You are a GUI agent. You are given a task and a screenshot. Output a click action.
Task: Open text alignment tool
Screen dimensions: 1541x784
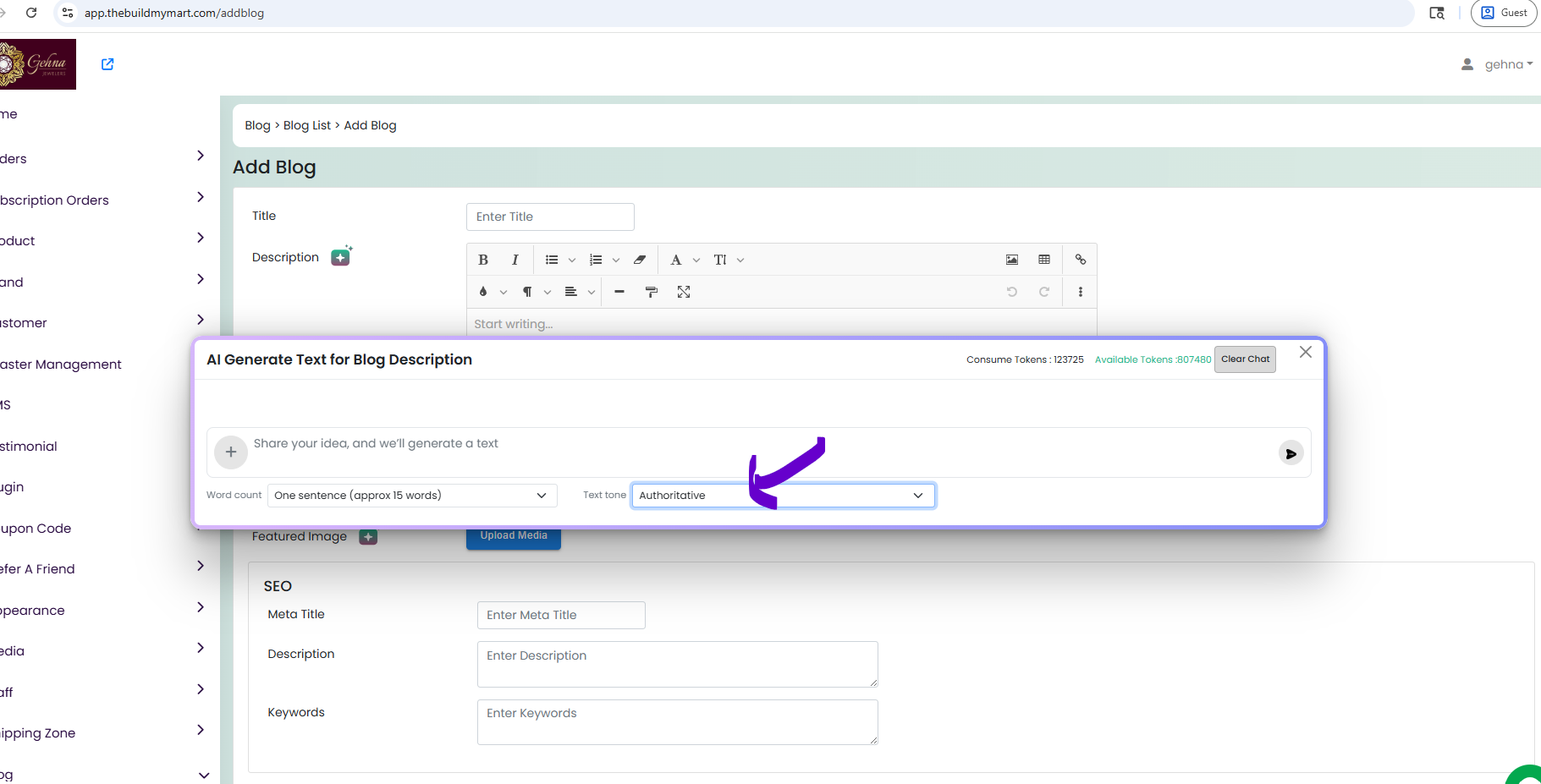tap(571, 292)
